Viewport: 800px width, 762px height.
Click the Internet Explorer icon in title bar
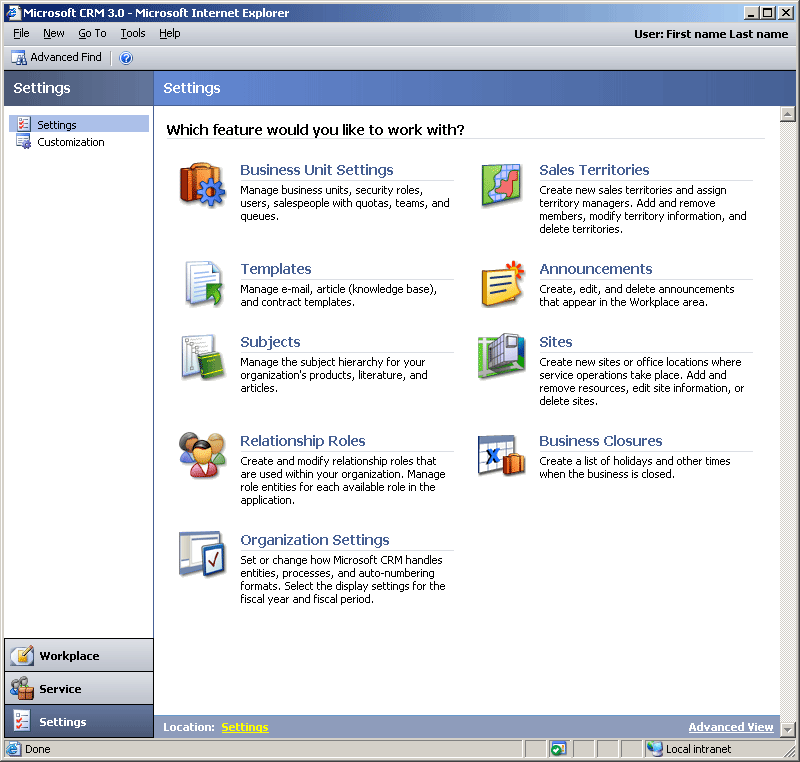(x=13, y=13)
